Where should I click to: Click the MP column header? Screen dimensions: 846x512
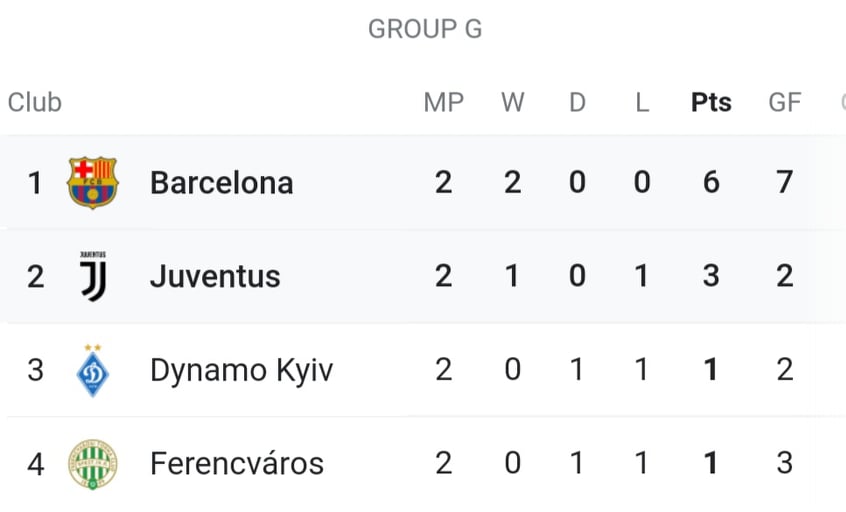pos(444,102)
